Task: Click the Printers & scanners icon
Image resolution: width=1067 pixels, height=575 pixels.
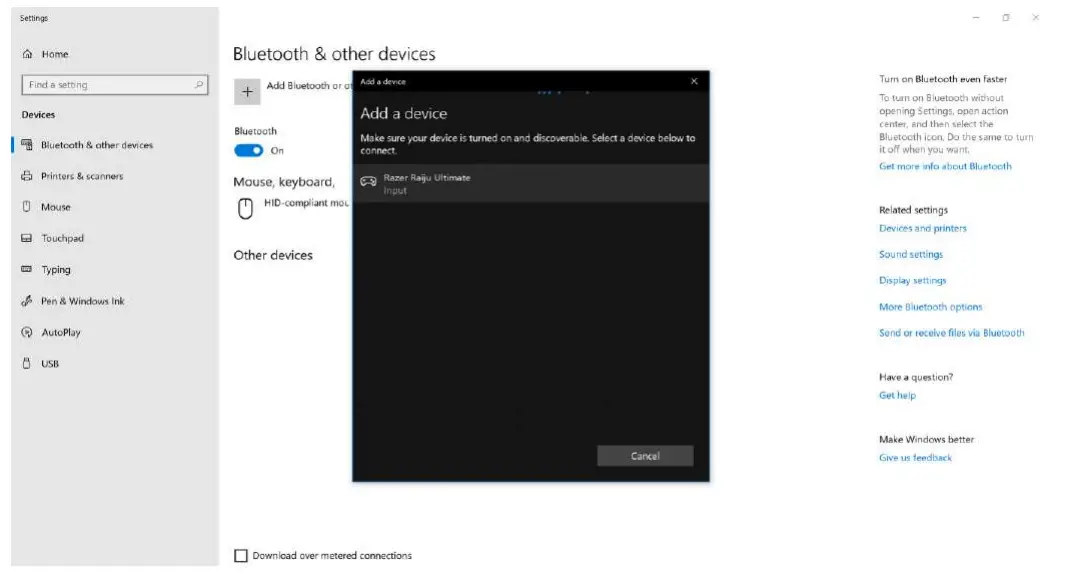Action: [x=27, y=176]
